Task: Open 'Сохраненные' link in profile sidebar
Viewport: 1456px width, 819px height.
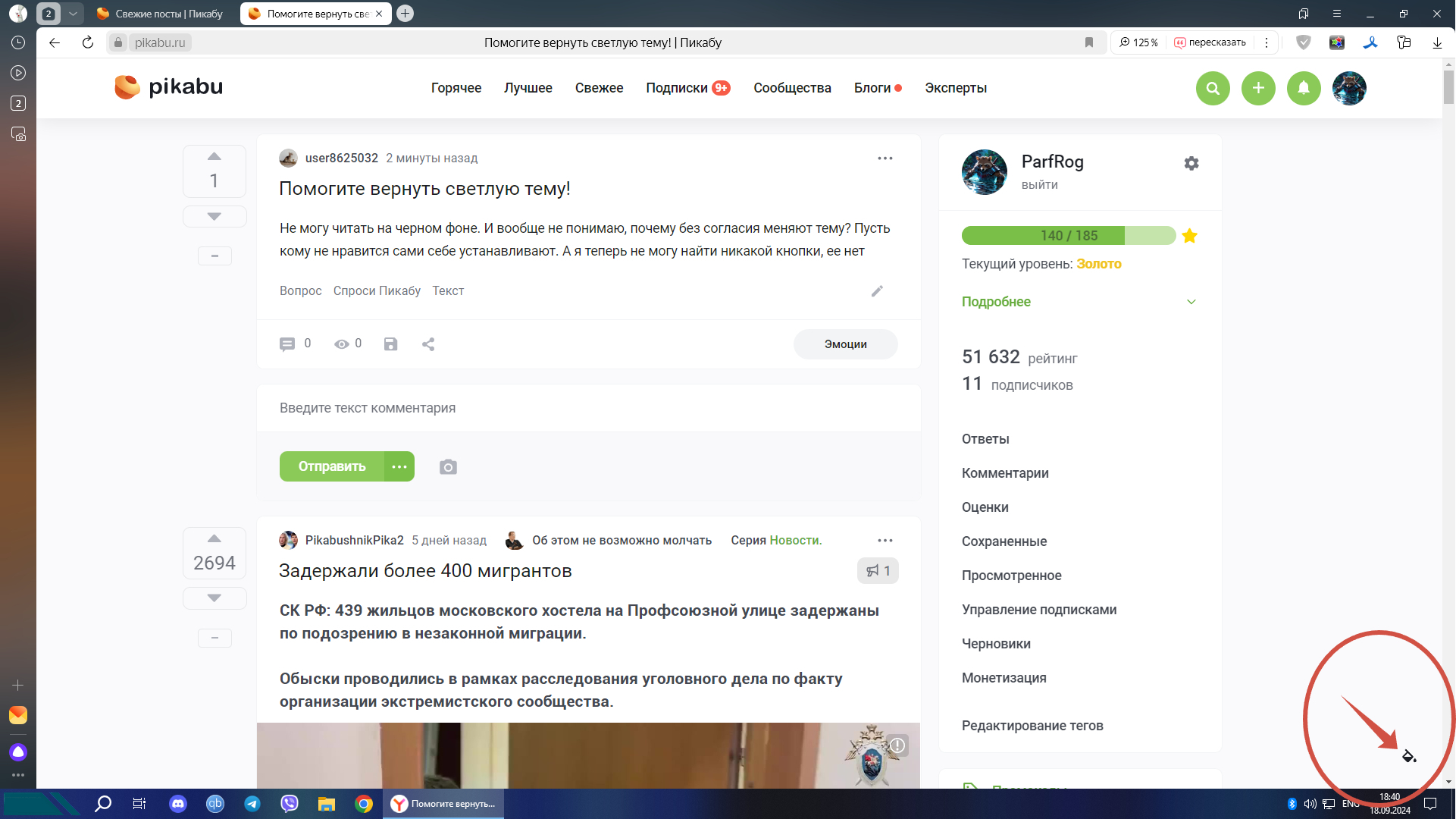Action: (1004, 541)
